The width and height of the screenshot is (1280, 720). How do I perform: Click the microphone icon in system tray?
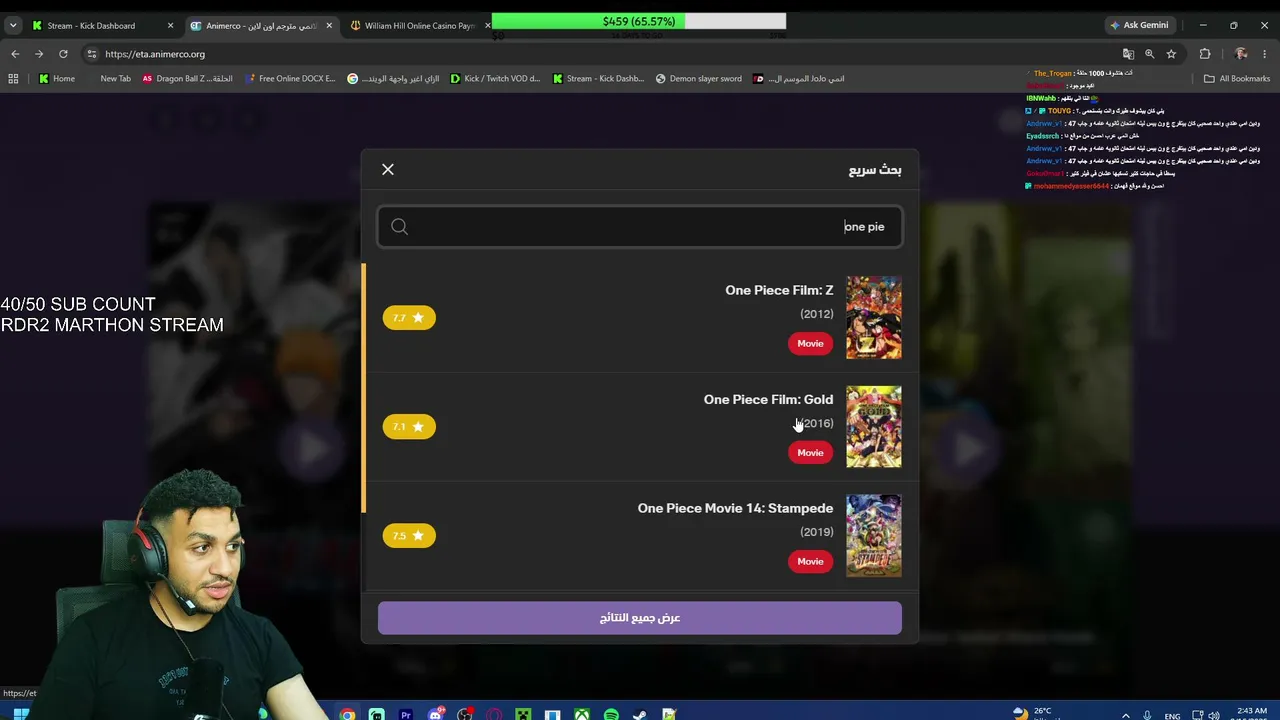coord(1147,715)
